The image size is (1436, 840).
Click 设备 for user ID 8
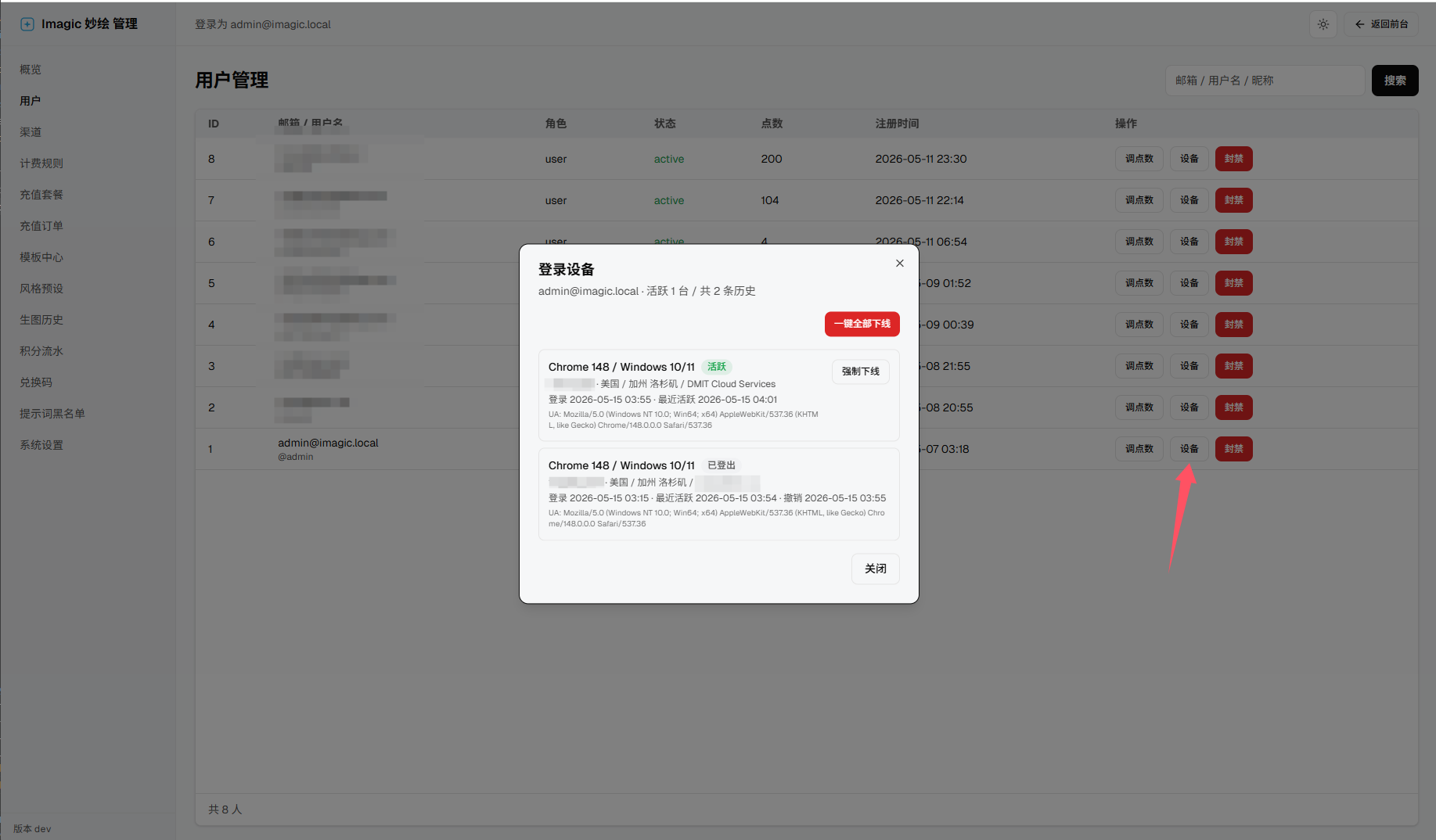click(x=1189, y=159)
